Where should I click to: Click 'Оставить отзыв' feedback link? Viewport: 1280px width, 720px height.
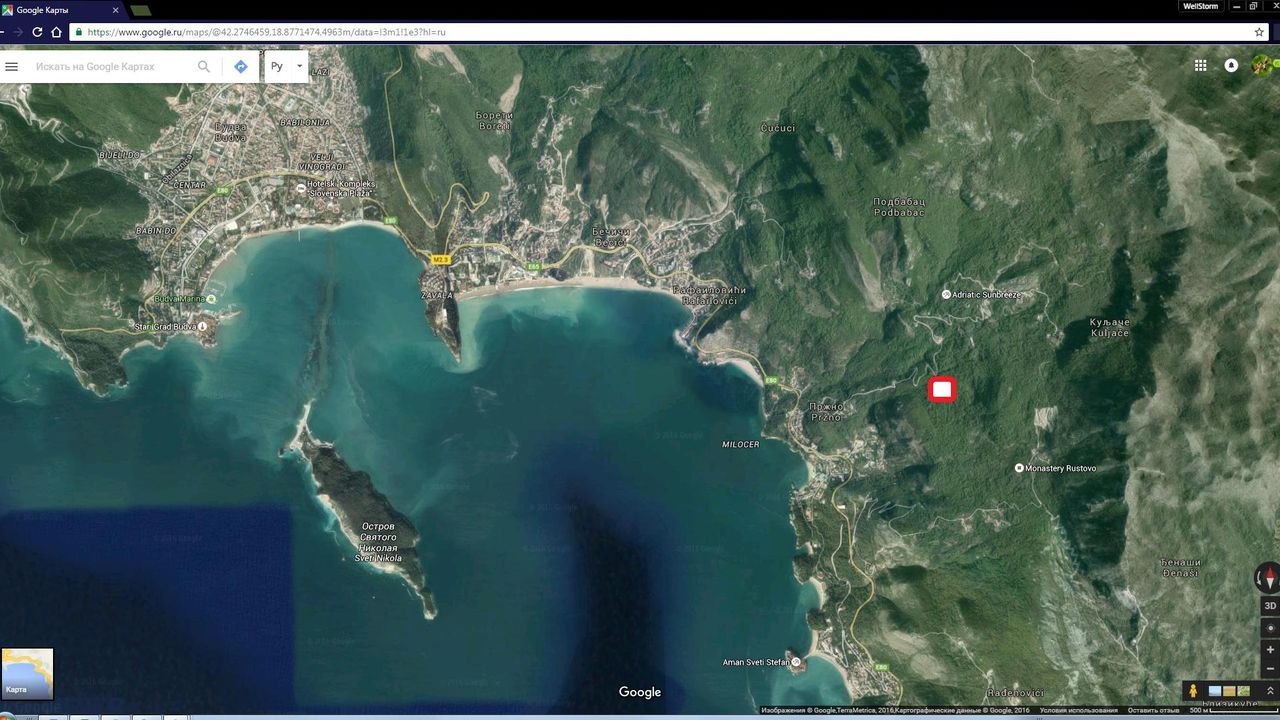pos(1154,711)
